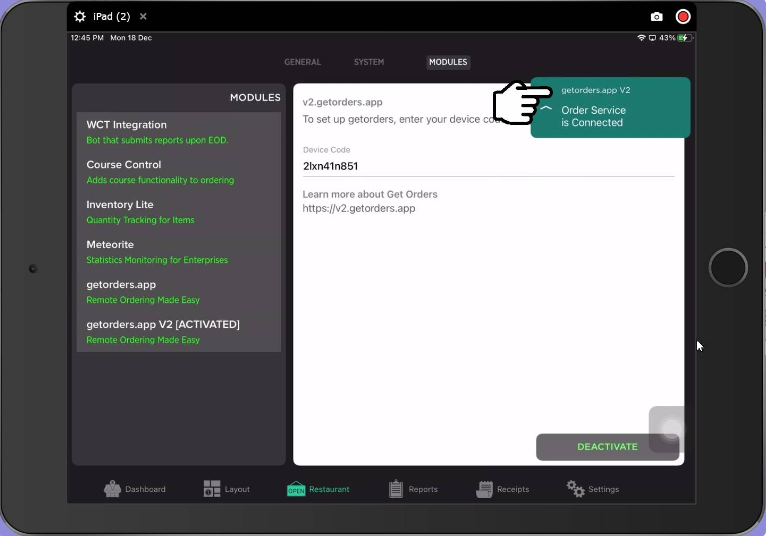Open the Reports clipboard icon
766x536 pixels.
pos(396,489)
